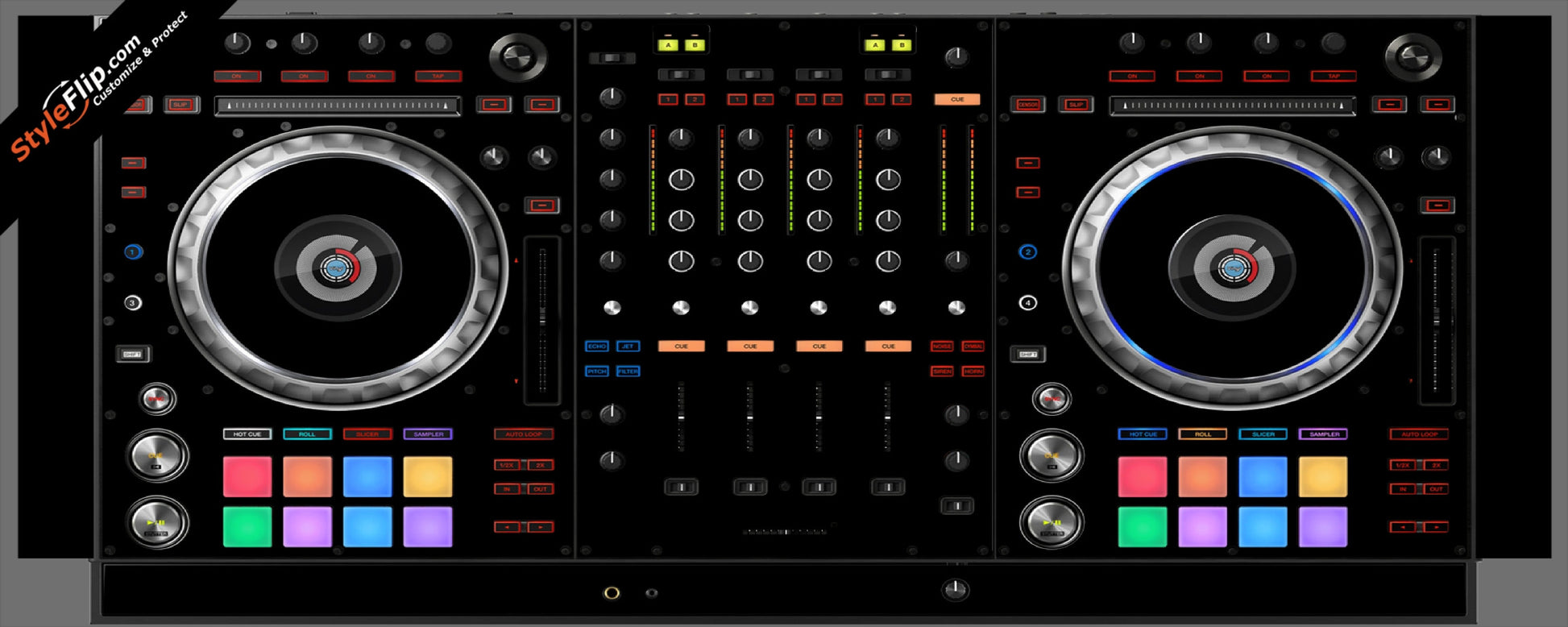This screenshot has height=627, width=1568.
Task: Enable AUTO LOOP on the right deck
Action: [x=1419, y=434]
